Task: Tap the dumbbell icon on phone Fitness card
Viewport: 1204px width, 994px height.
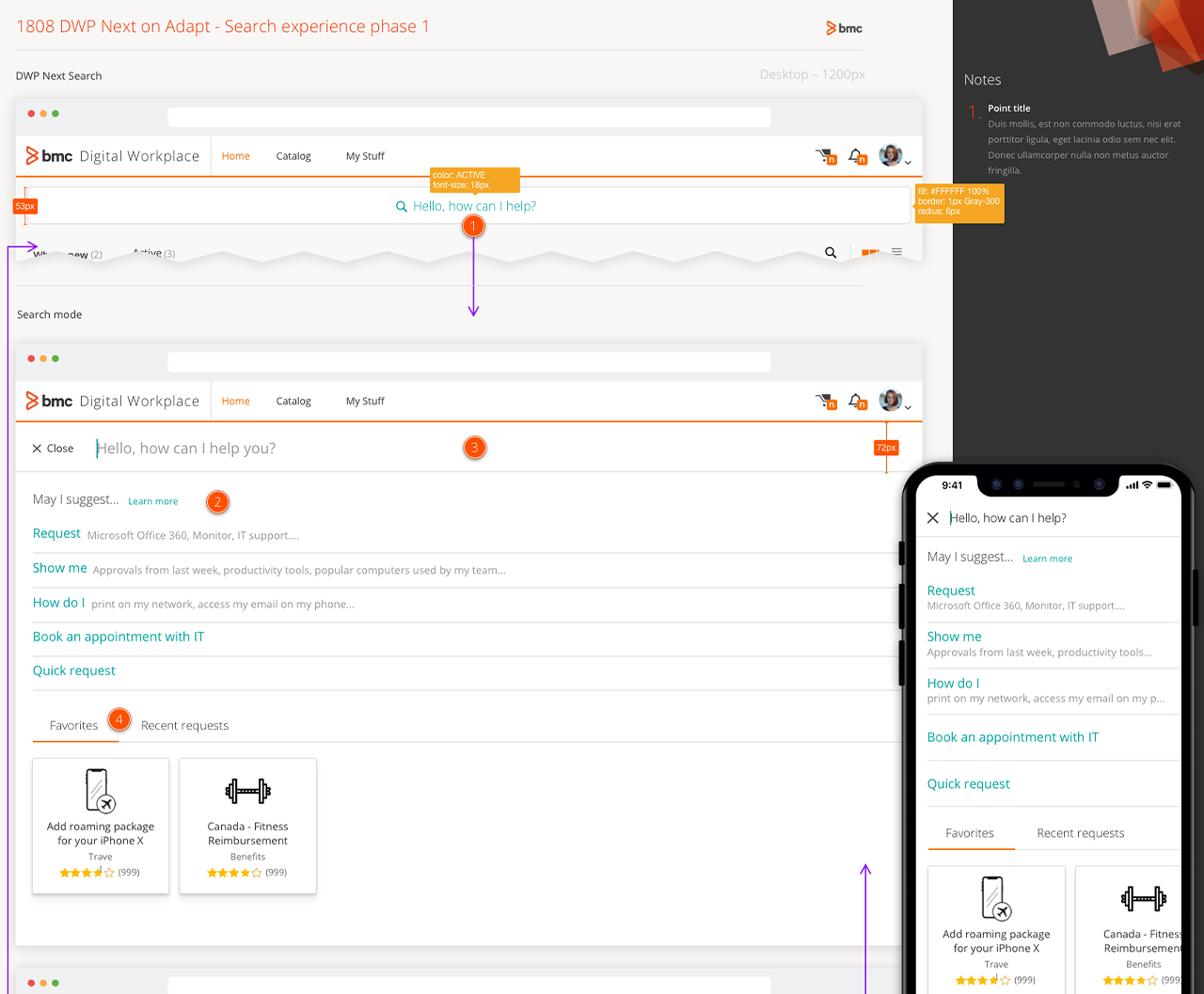Action: [x=1144, y=898]
